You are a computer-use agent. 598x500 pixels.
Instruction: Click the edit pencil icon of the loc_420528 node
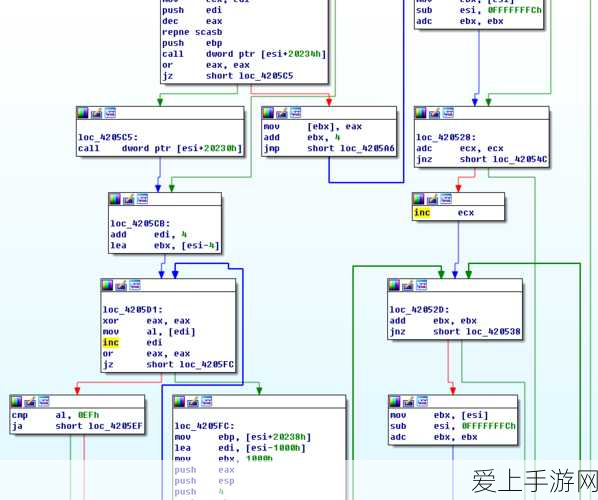[x=434, y=113]
